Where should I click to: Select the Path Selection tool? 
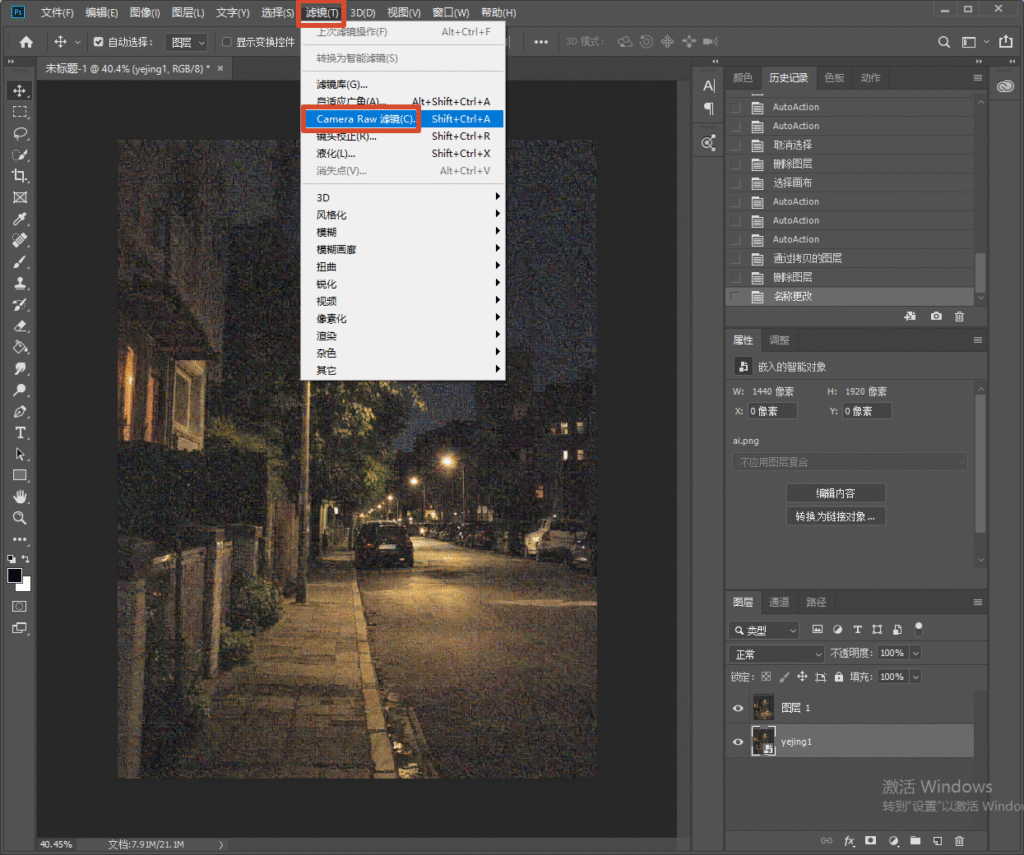(x=20, y=454)
